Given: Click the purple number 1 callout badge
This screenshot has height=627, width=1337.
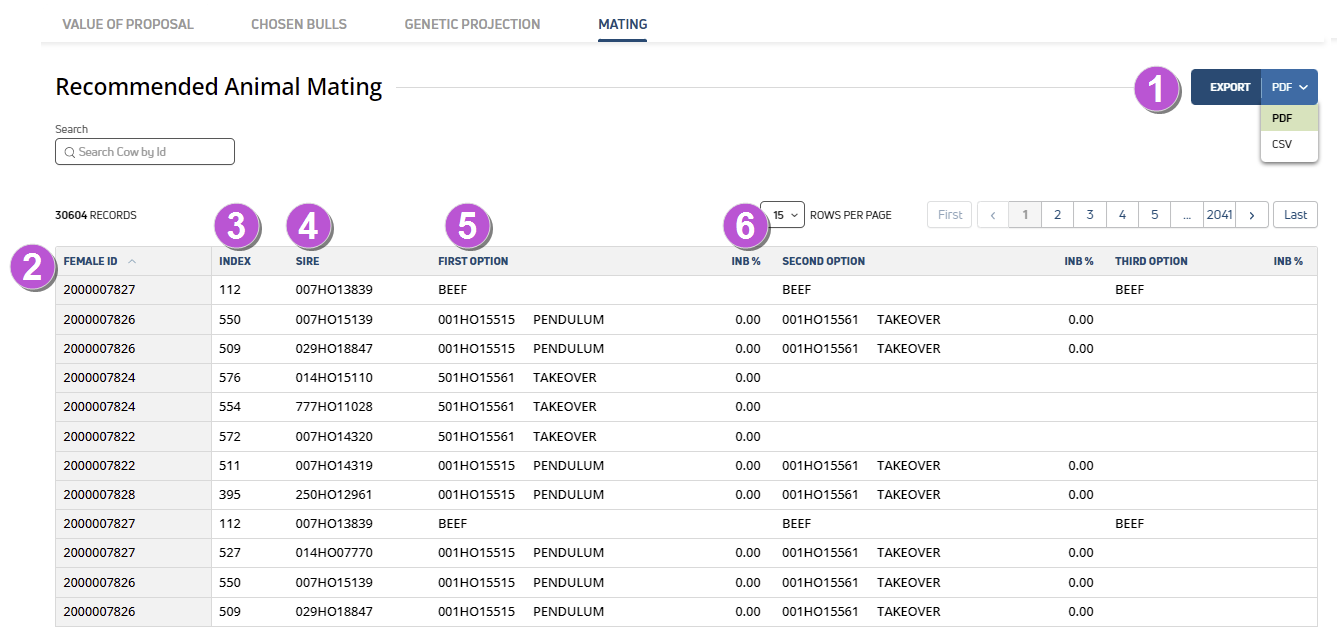Looking at the screenshot, I should [x=1156, y=89].
